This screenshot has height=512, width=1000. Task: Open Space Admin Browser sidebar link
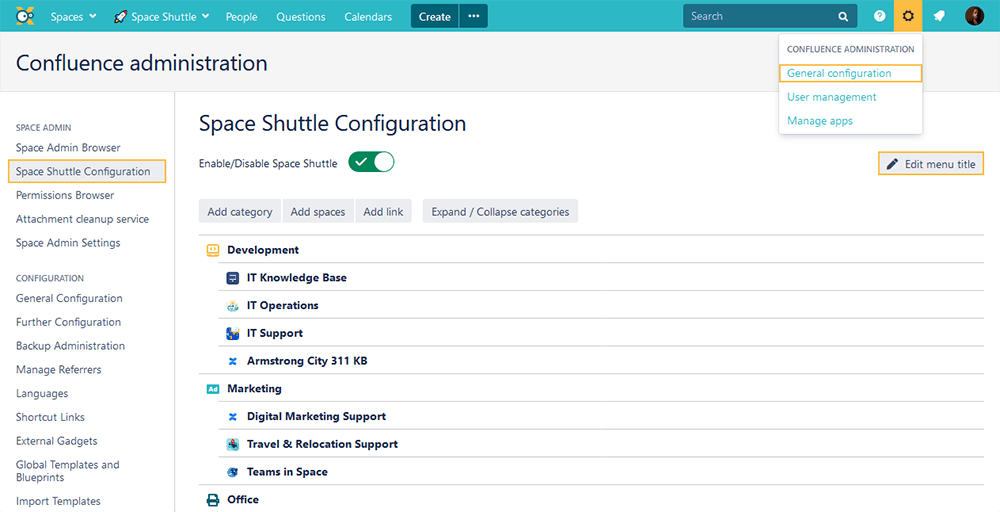point(68,147)
